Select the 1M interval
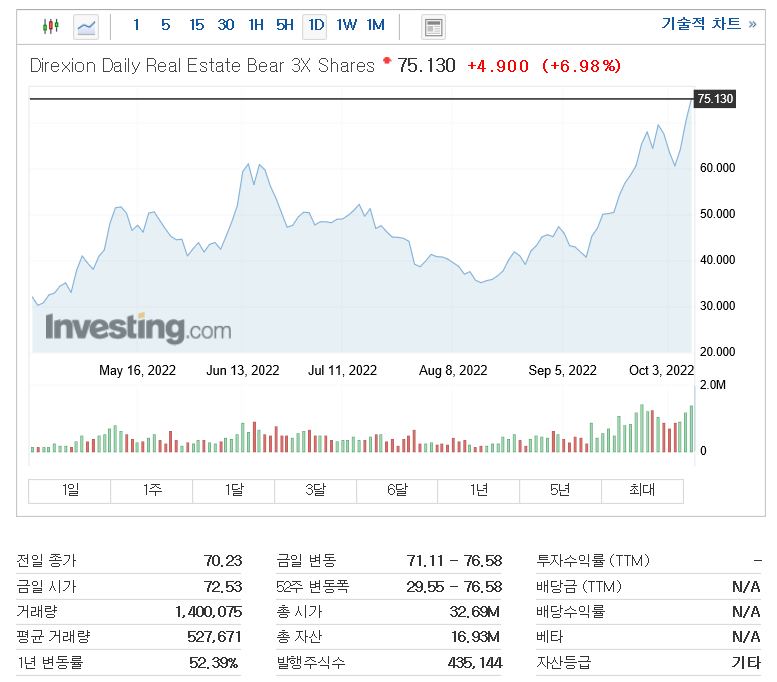This screenshot has height=682, width=777. (376, 25)
